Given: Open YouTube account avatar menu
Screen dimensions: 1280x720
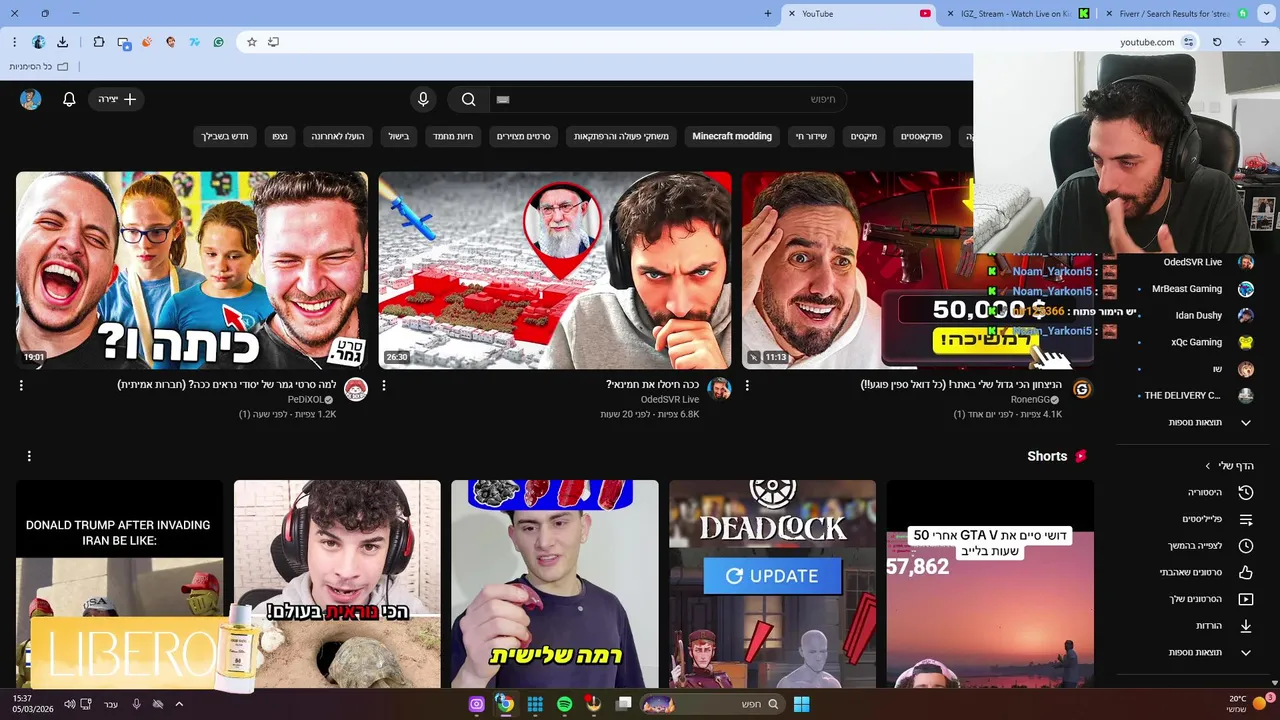Looking at the screenshot, I should (31, 99).
